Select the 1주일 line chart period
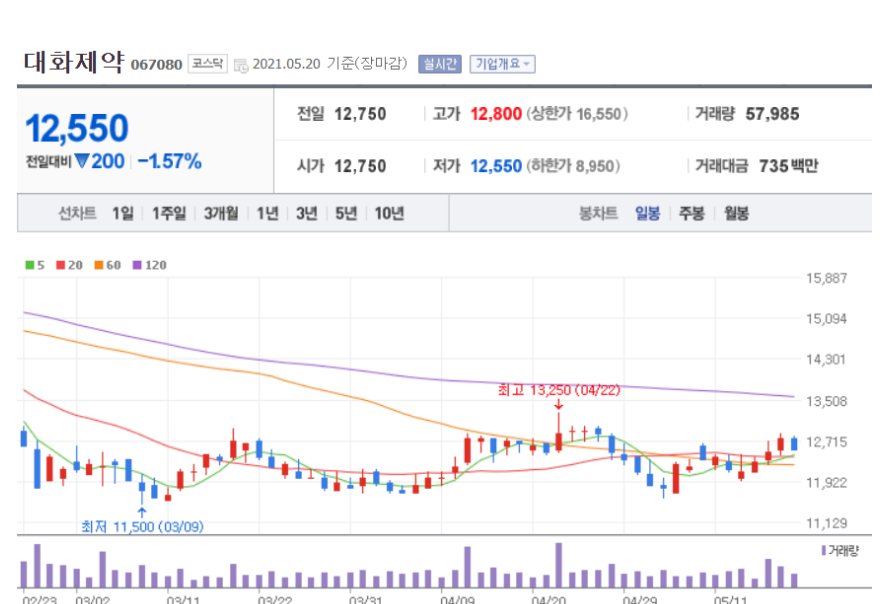The width and height of the screenshot is (889, 604). [168, 213]
